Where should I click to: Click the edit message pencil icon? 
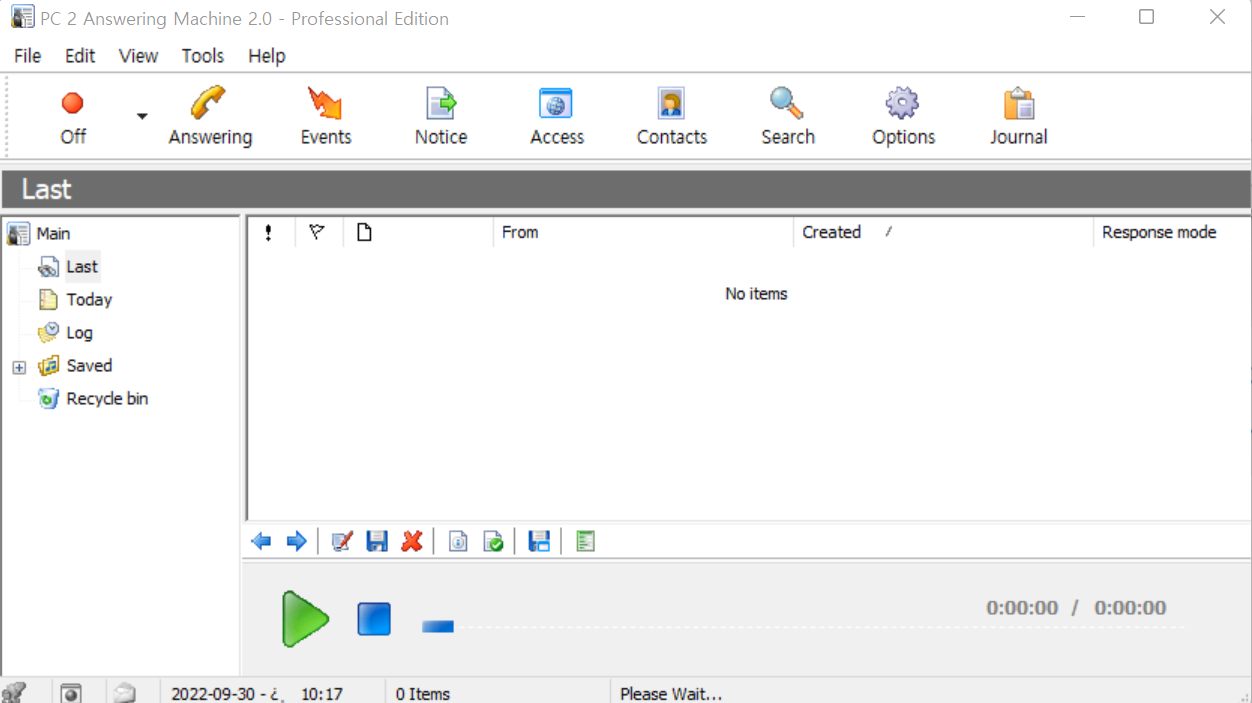[x=342, y=541]
